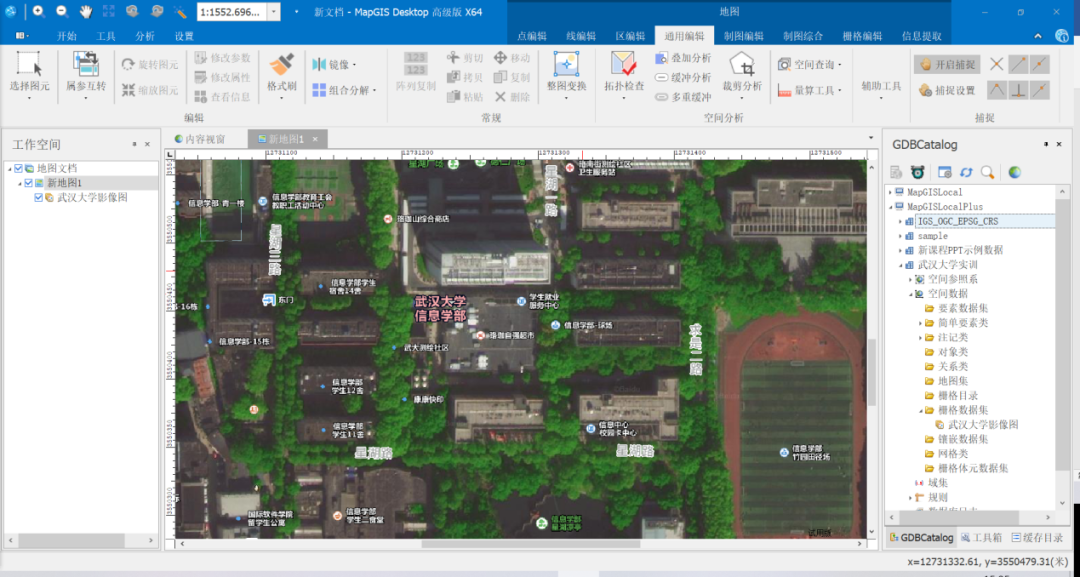Expand the sample database node
The image size is (1080, 577).
tap(900, 235)
